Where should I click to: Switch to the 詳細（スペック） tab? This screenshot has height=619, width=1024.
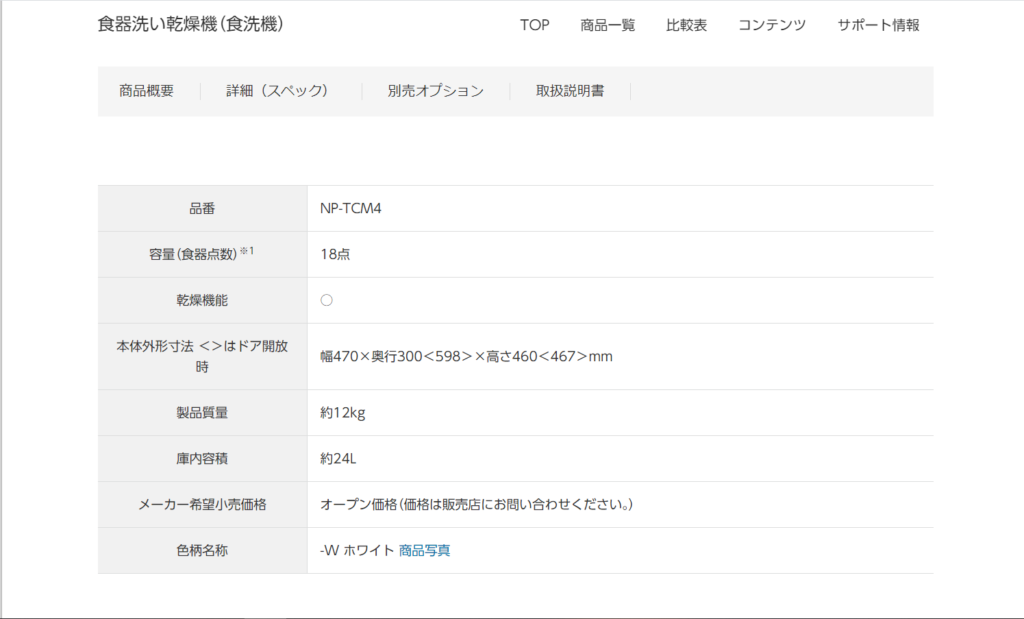277,91
